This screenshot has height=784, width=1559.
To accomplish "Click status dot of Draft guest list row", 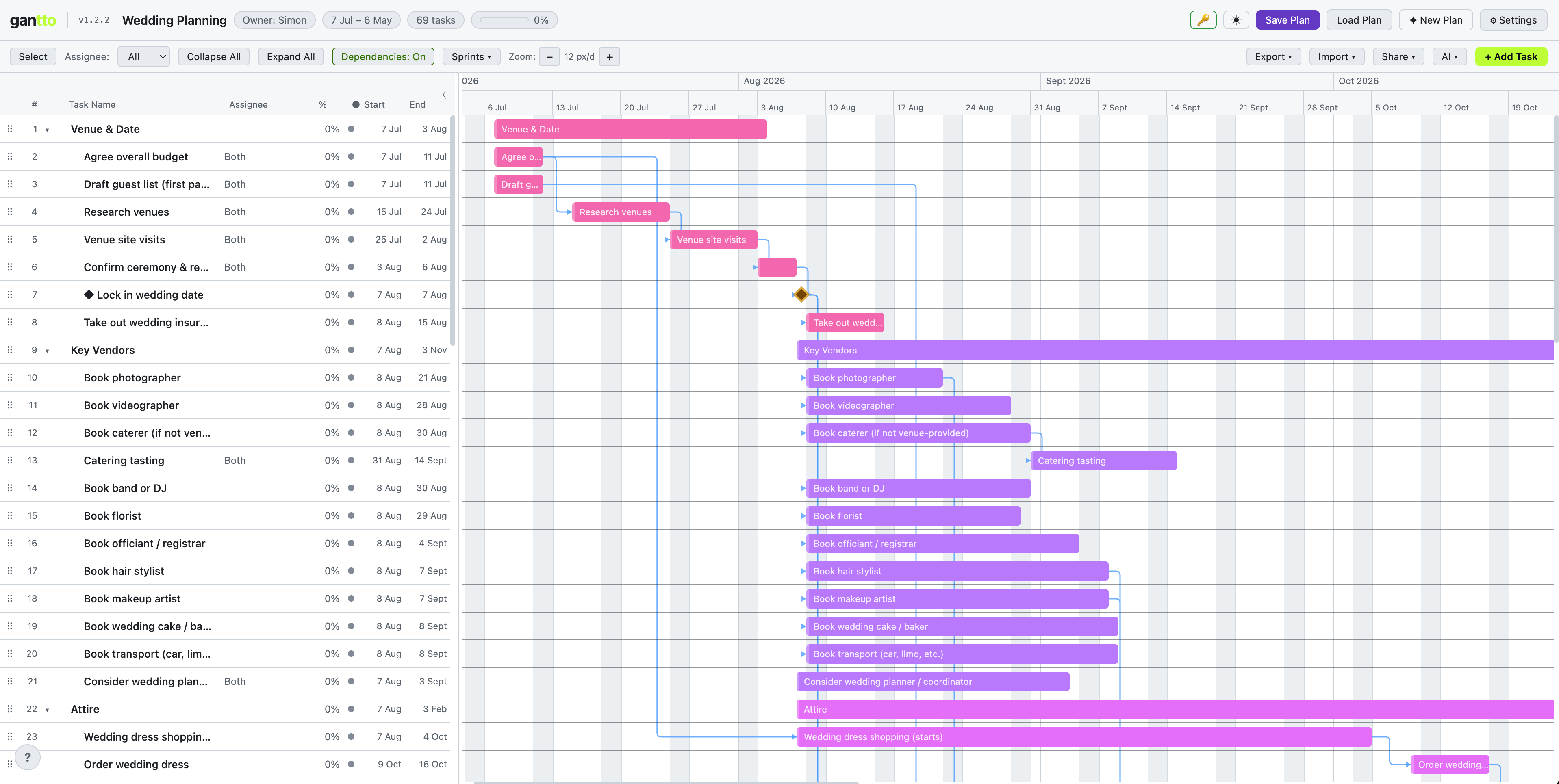I will 351,184.
